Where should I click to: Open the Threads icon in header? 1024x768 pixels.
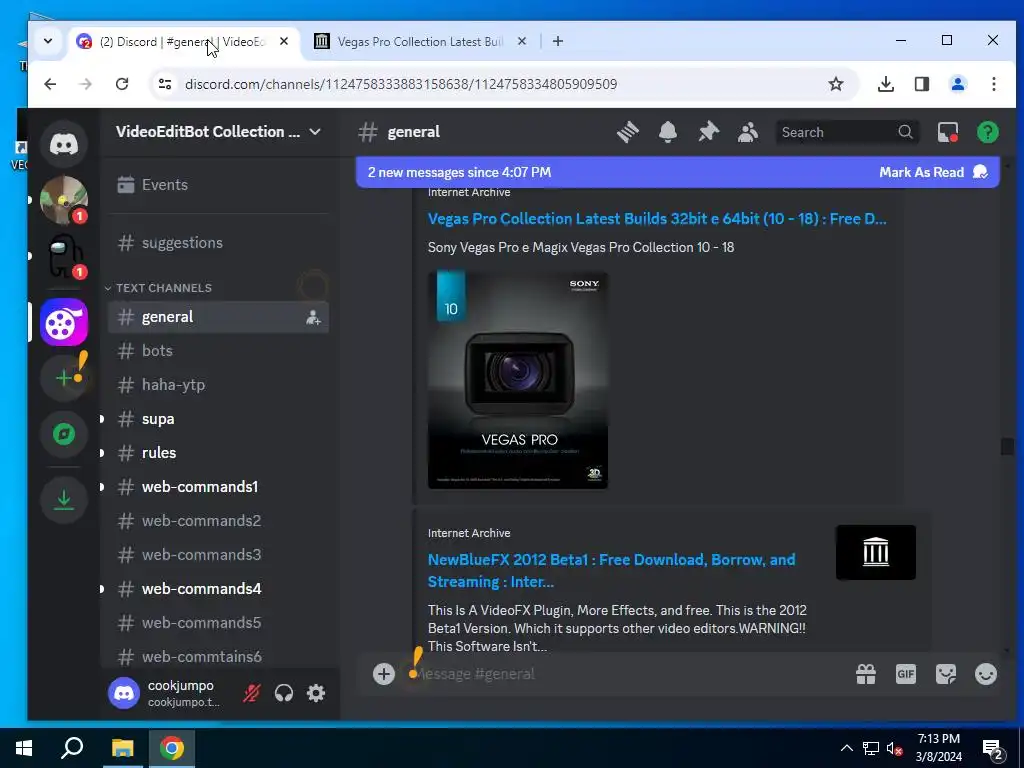point(628,132)
